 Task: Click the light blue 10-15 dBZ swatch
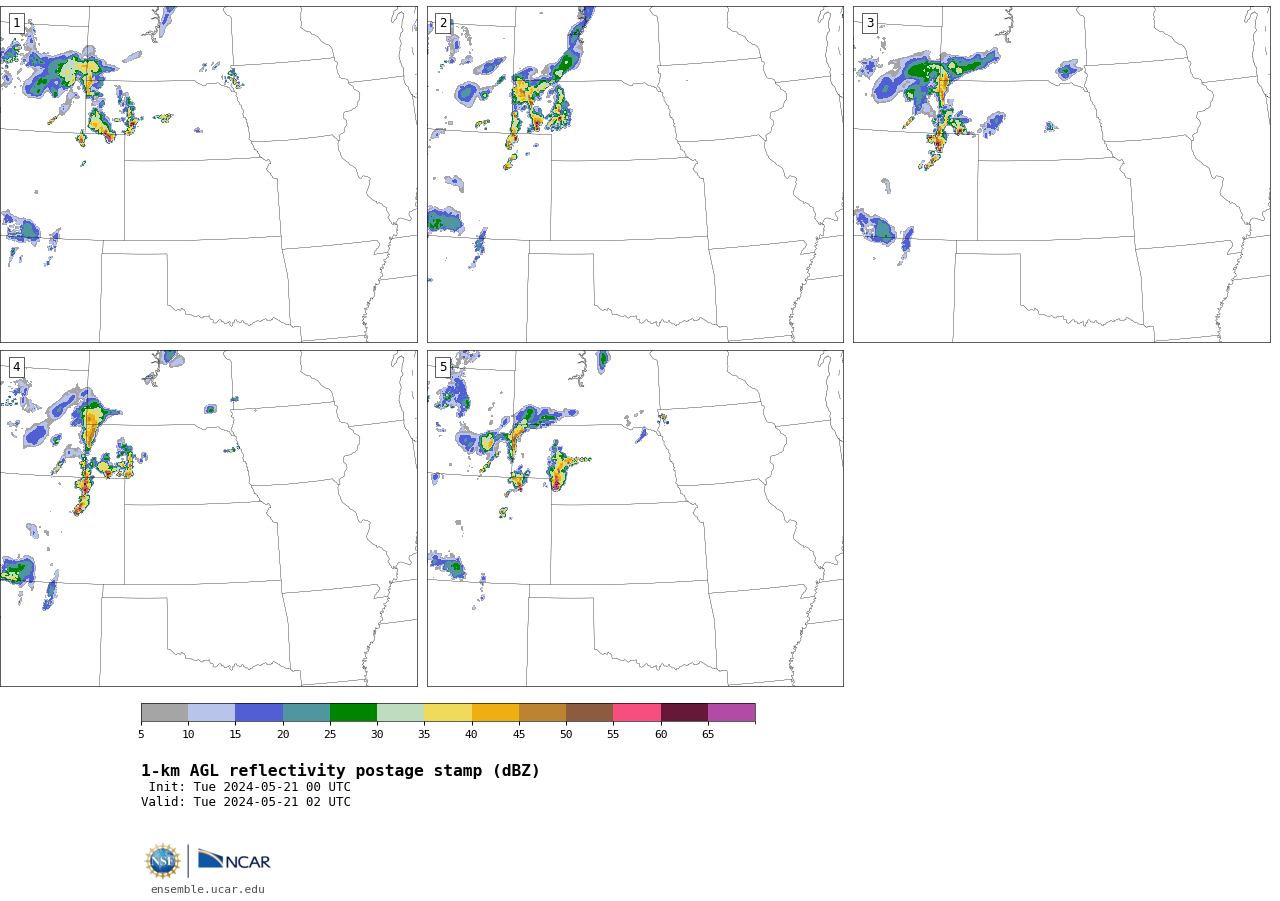pos(211,713)
